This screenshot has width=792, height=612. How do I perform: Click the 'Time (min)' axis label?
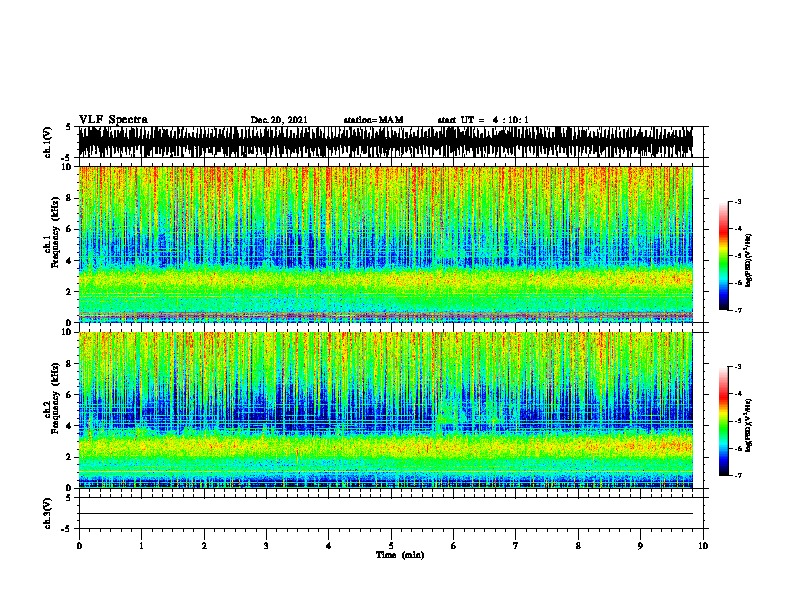pyautogui.click(x=400, y=555)
